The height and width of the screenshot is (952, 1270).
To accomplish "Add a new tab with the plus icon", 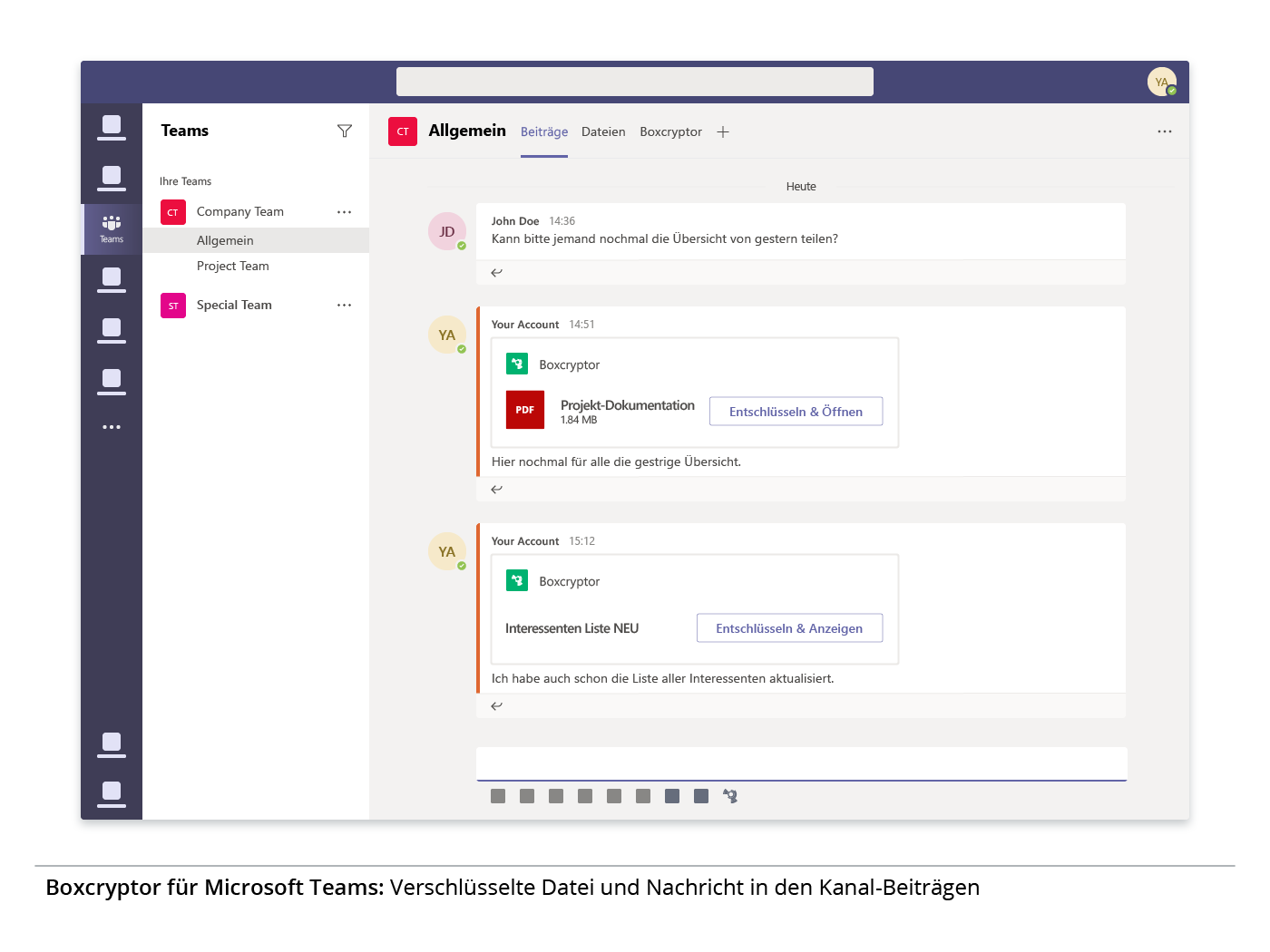I will tap(723, 132).
